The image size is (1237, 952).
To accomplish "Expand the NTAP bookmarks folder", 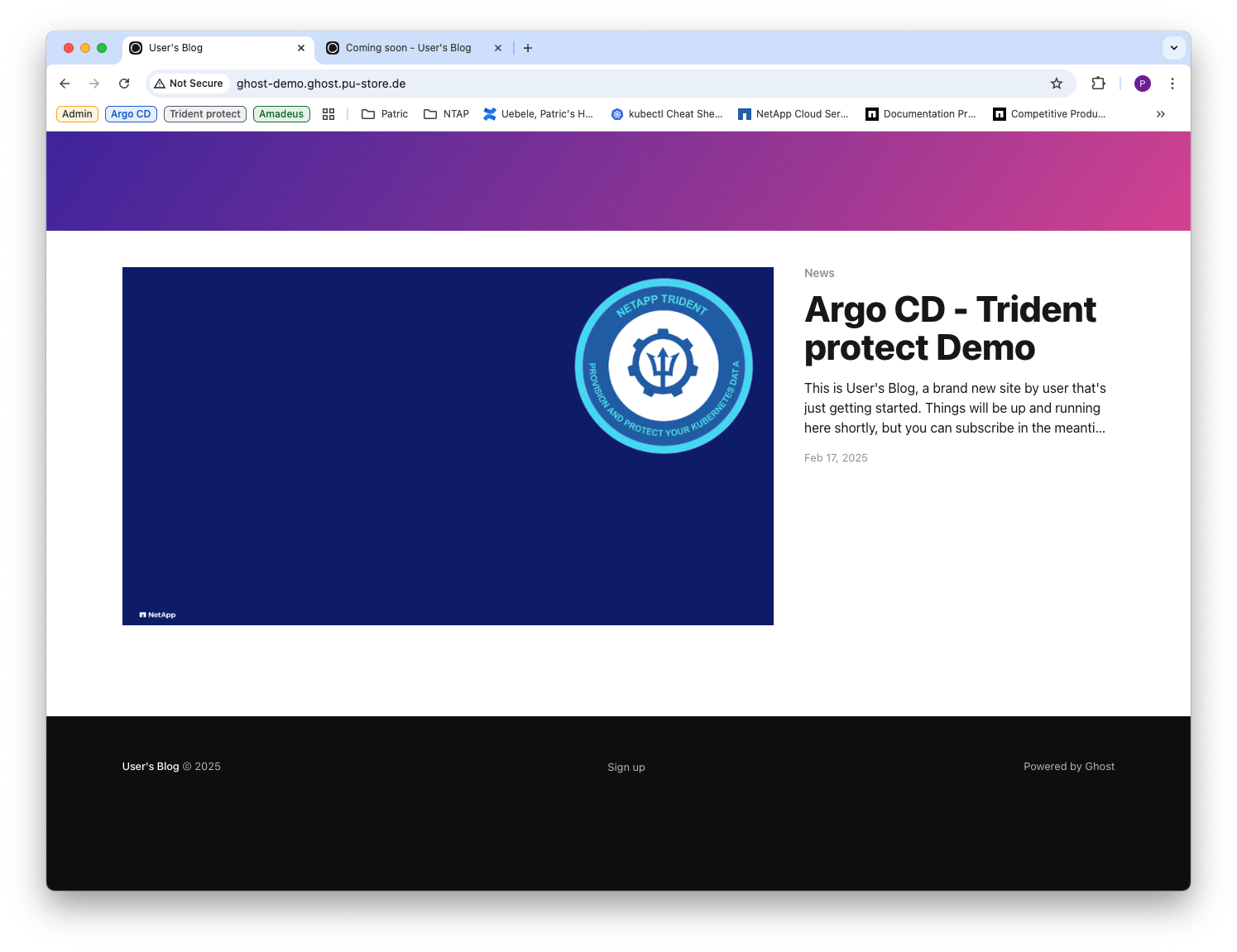I will pyautogui.click(x=447, y=114).
